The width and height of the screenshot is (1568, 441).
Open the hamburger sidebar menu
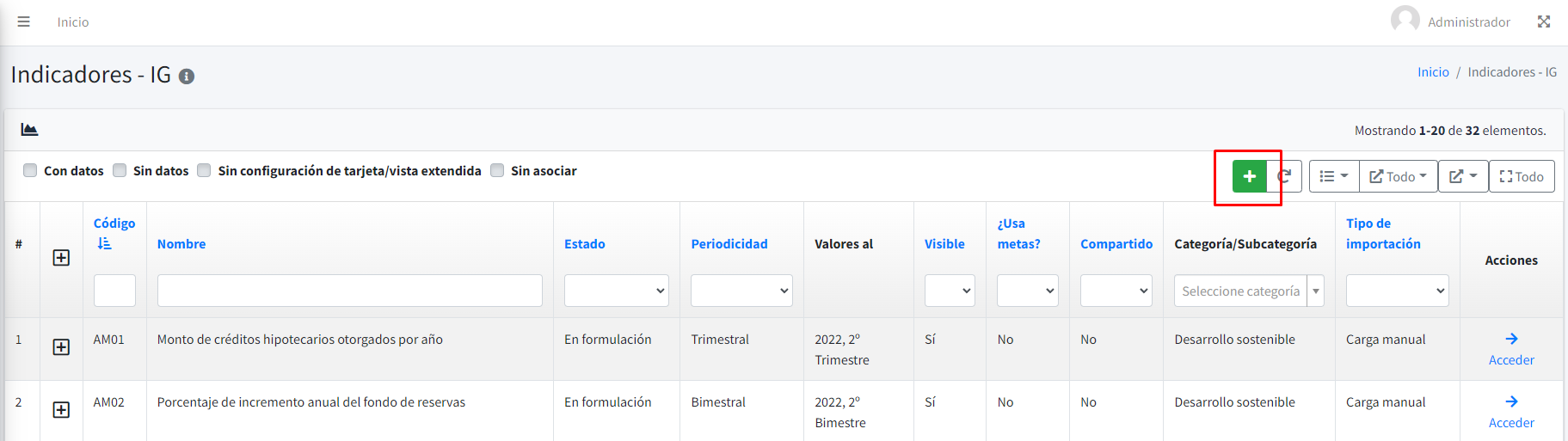(23, 21)
